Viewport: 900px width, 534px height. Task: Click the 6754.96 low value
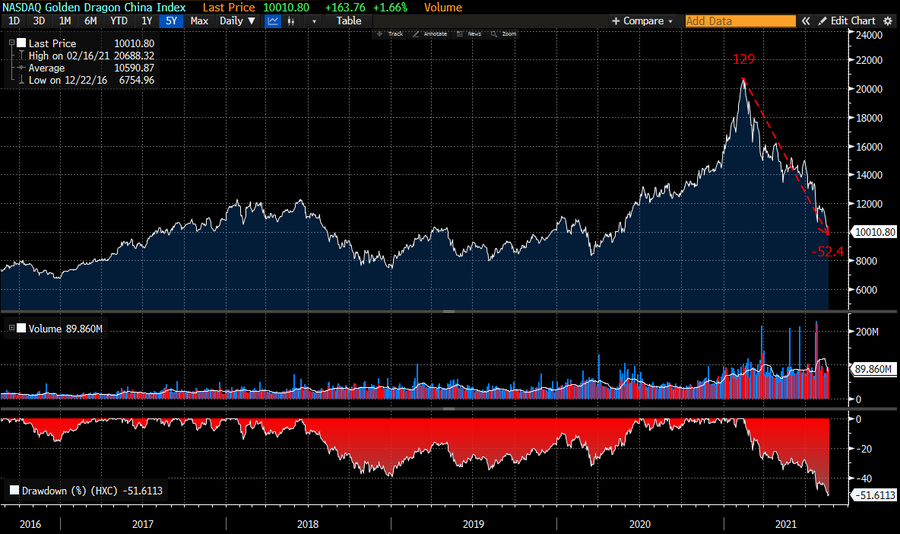click(137, 80)
